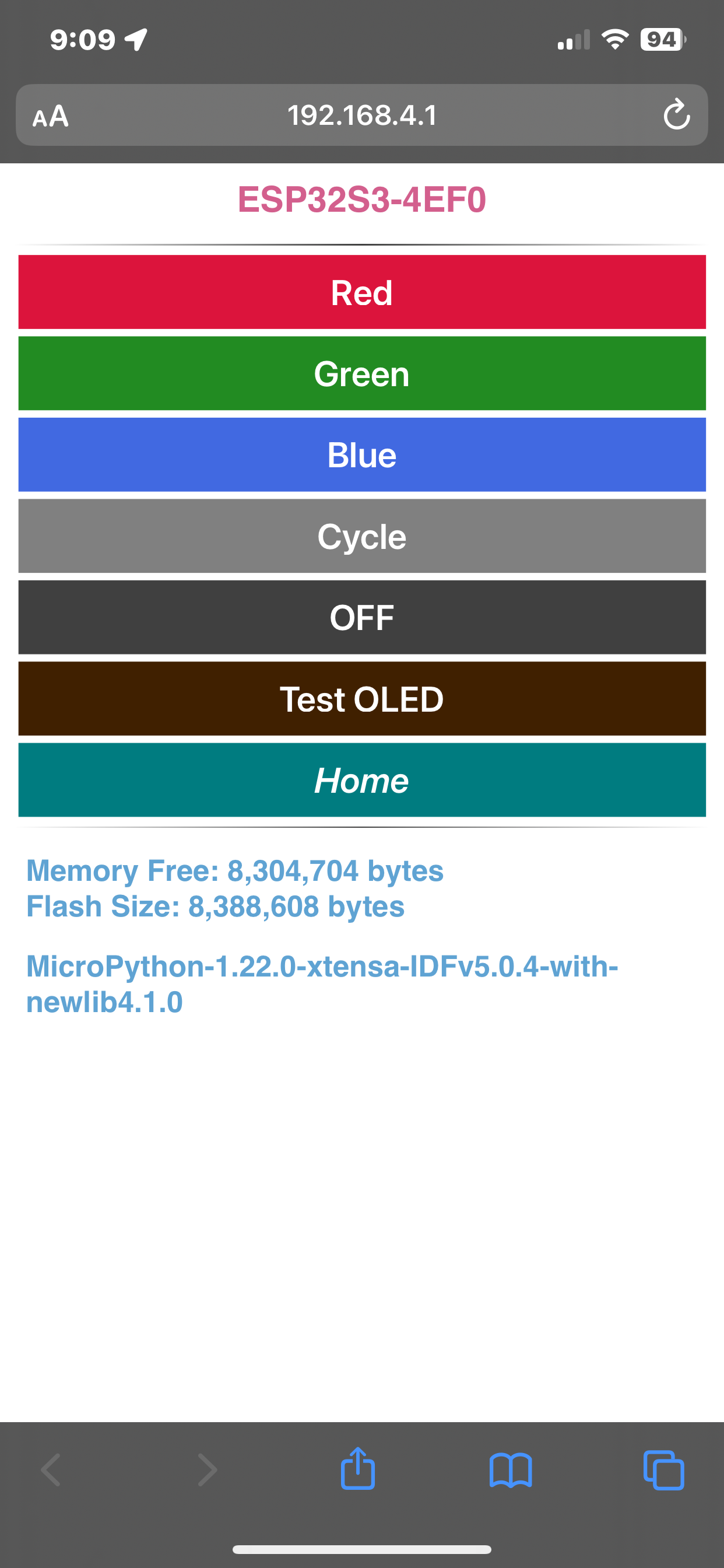Start color cycling with Cycle button
Screen dimensions: 724x1568
(362, 535)
